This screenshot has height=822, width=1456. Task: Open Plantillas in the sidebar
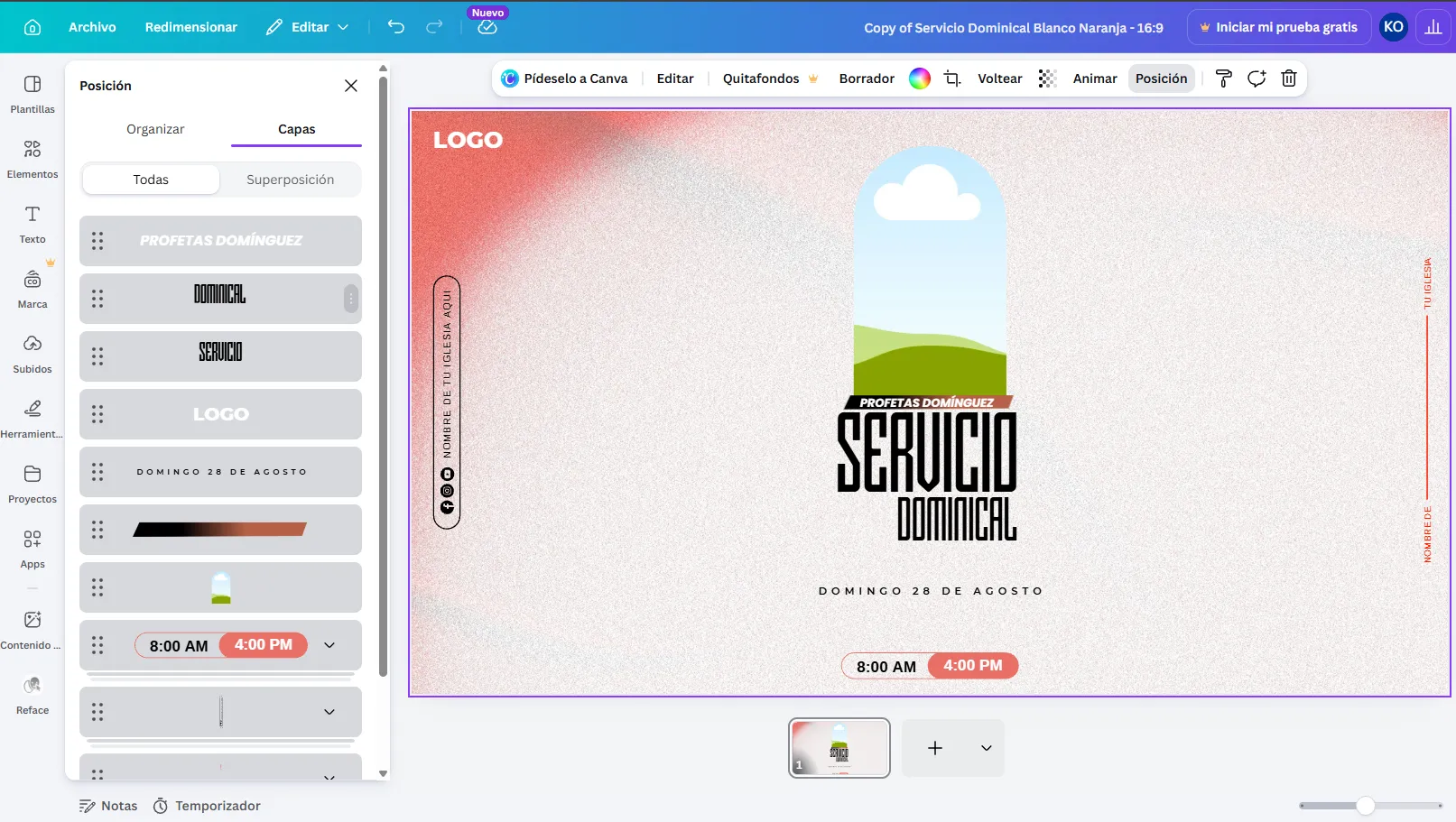point(32,95)
